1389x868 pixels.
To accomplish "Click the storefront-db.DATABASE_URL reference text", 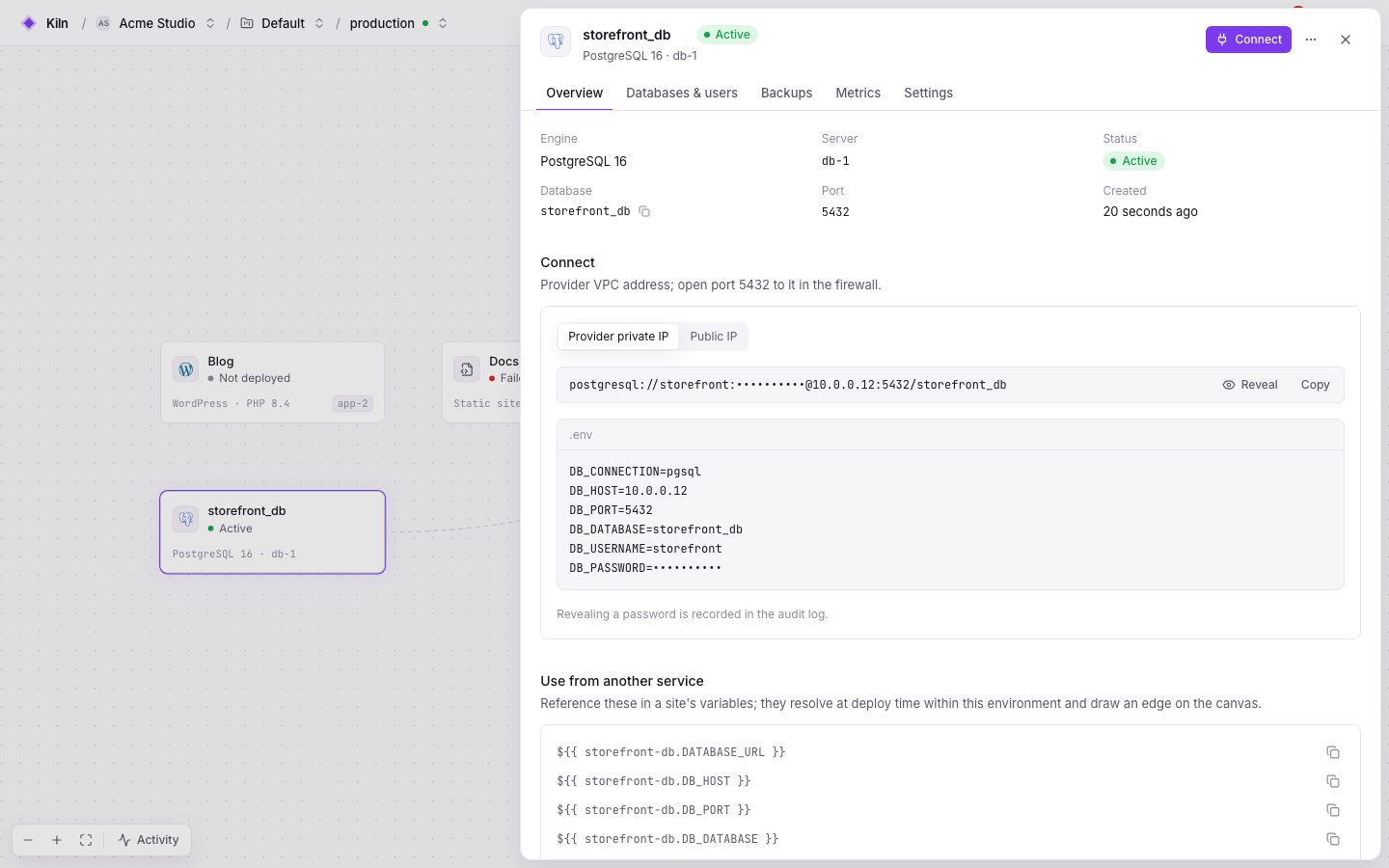I will (x=671, y=752).
